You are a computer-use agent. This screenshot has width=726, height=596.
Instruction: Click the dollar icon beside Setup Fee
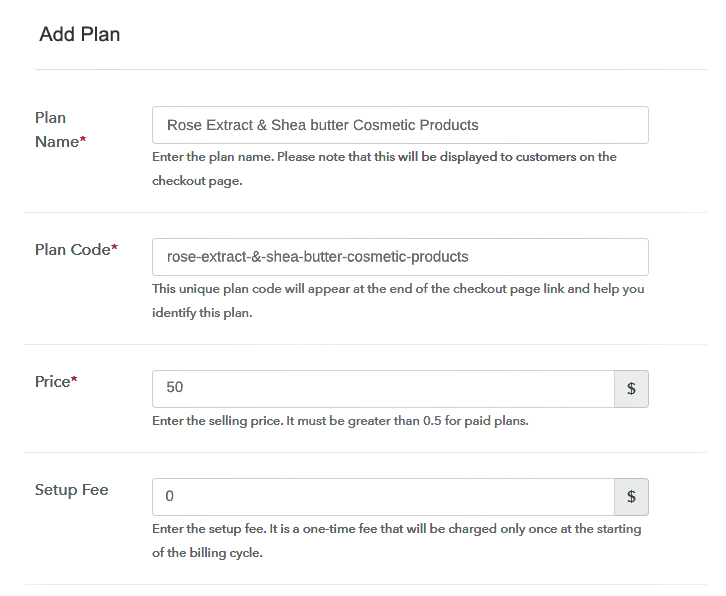tap(631, 497)
